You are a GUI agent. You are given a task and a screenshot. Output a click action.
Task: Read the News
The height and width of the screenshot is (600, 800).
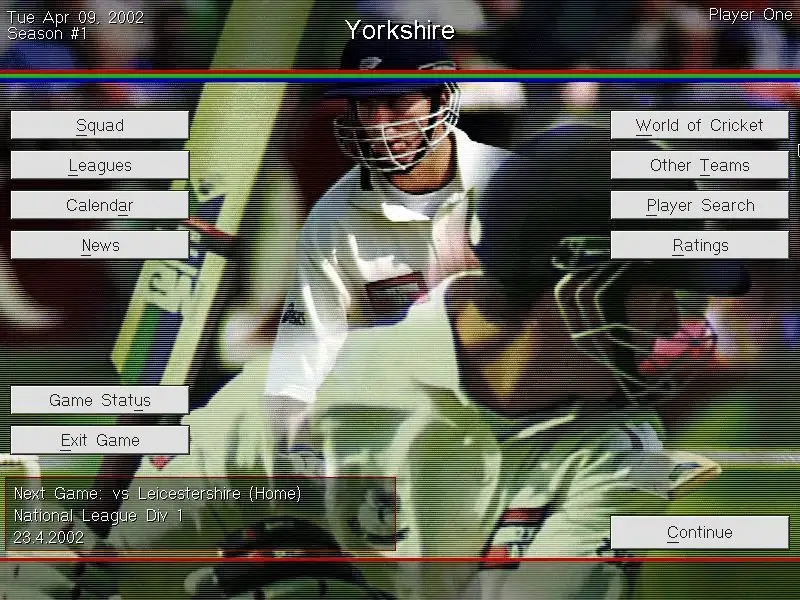(100, 245)
